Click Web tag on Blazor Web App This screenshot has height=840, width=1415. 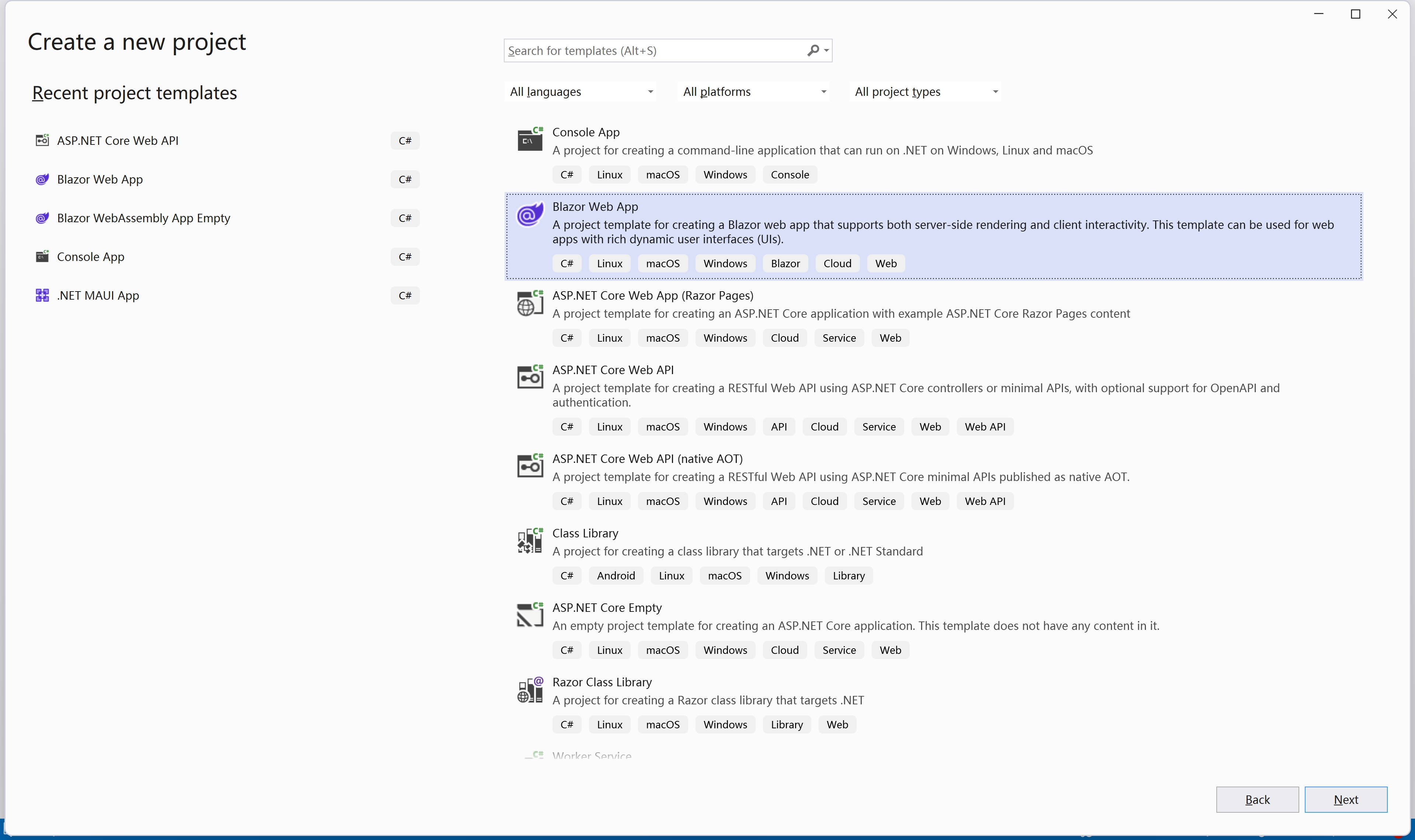point(886,264)
